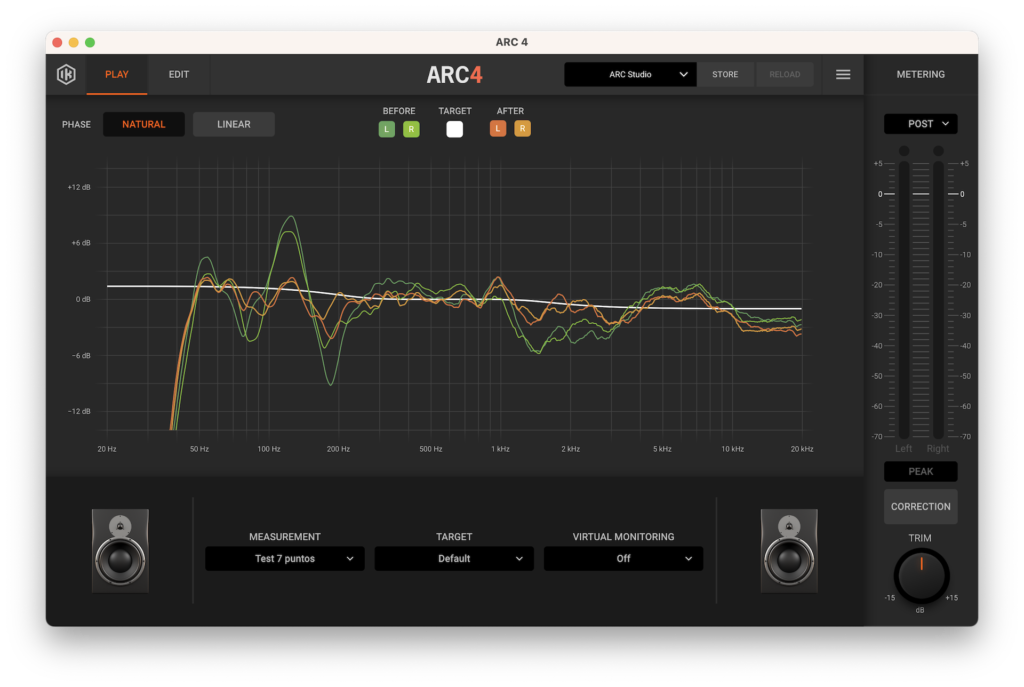Switch to the Edit tab
The width and height of the screenshot is (1024, 687).
(x=179, y=75)
